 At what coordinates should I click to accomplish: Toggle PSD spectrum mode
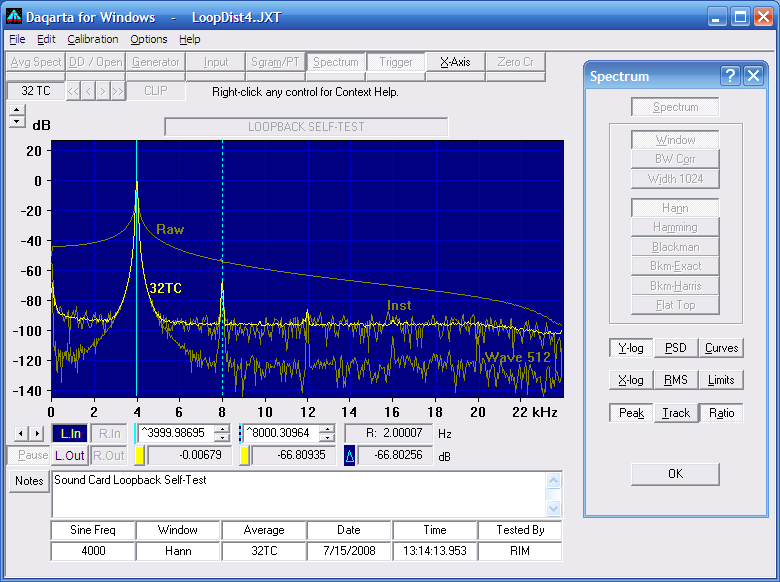pos(676,348)
